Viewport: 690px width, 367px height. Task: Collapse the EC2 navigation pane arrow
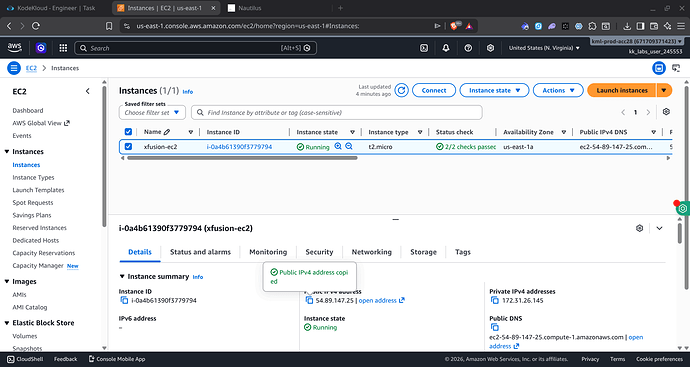[88, 91]
